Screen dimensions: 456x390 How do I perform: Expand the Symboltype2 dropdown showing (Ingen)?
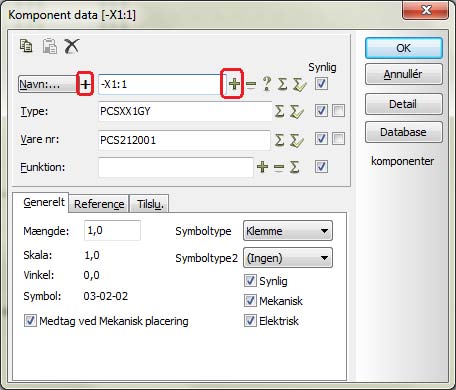click(288, 258)
